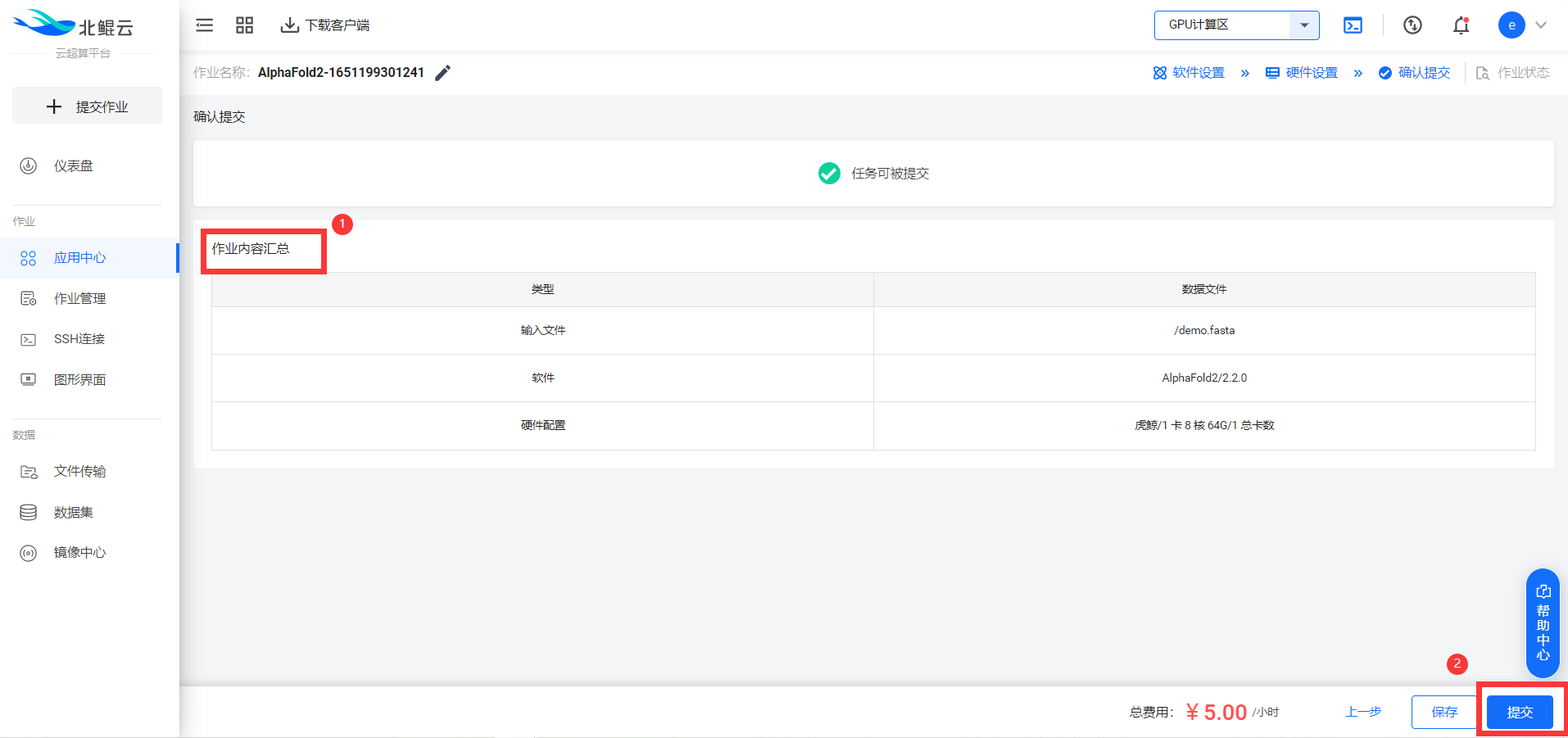Open 仪表盘 in sidebar
Viewport: 1568px width, 738px height.
[88, 166]
